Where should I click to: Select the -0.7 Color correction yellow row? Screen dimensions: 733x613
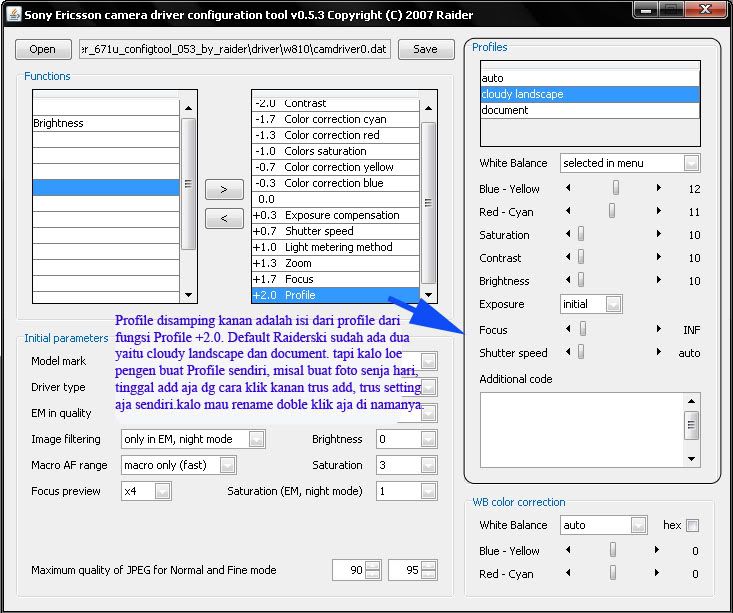[336, 167]
